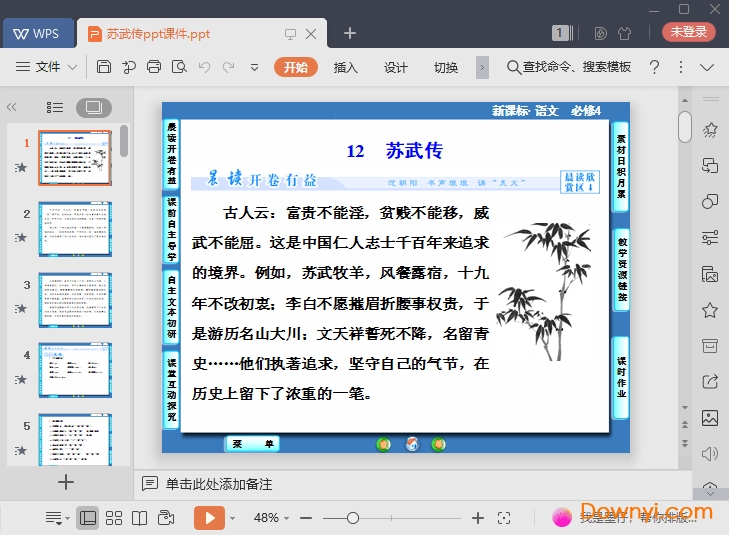Click the Print icon
This screenshot has height=535, width=729.
pos(154,67)
